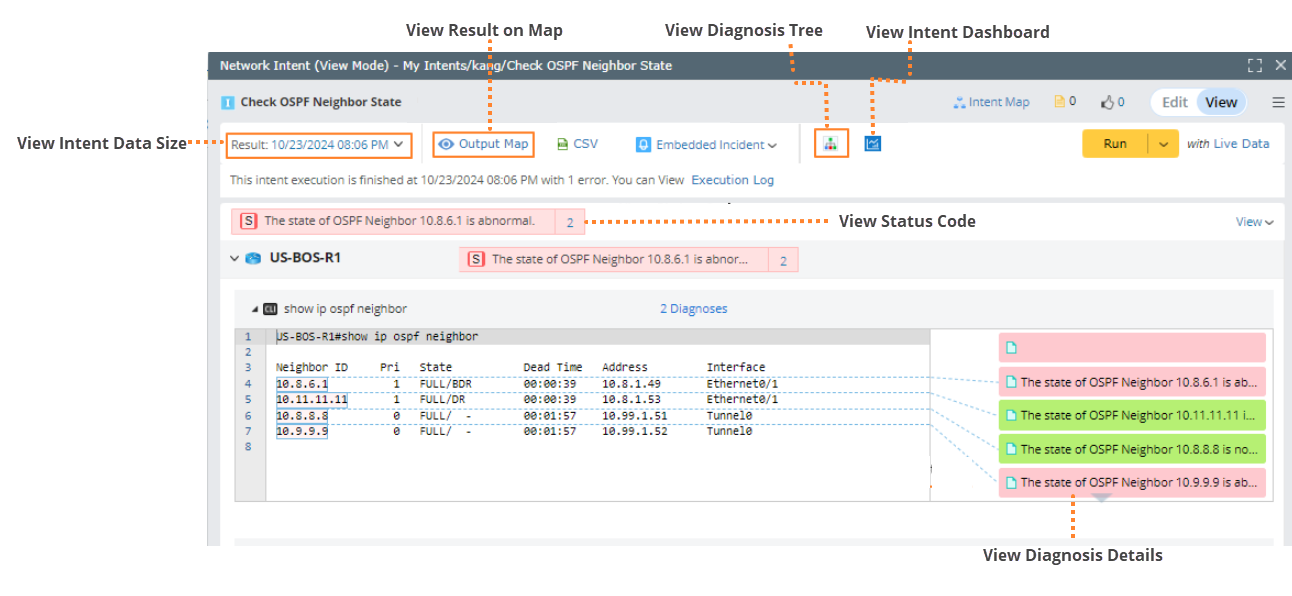
Task: Collapse the show ip ospf neighbor command
Action: [x=254, y=309]
